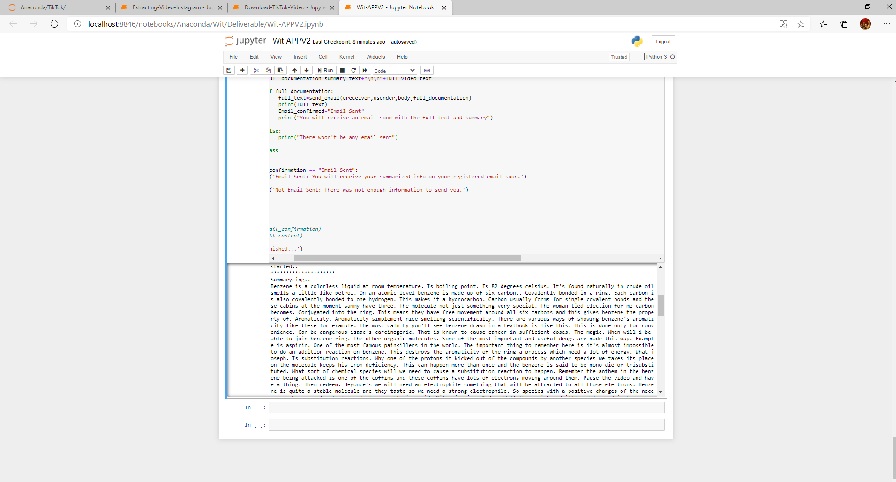Switch to the first Anaconda browser tab

click(x=57, y=7)
